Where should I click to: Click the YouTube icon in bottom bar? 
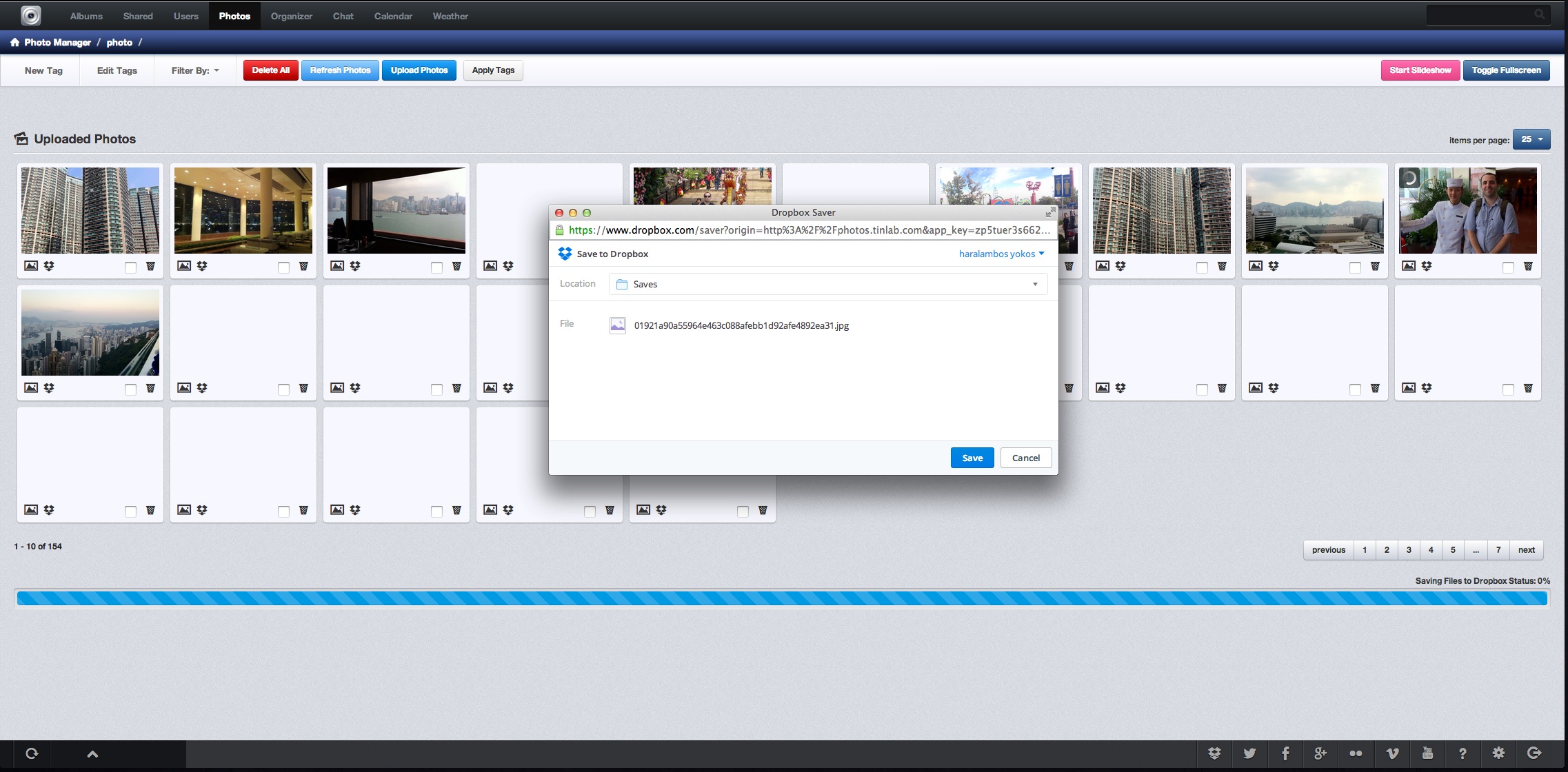point(1427,753)
